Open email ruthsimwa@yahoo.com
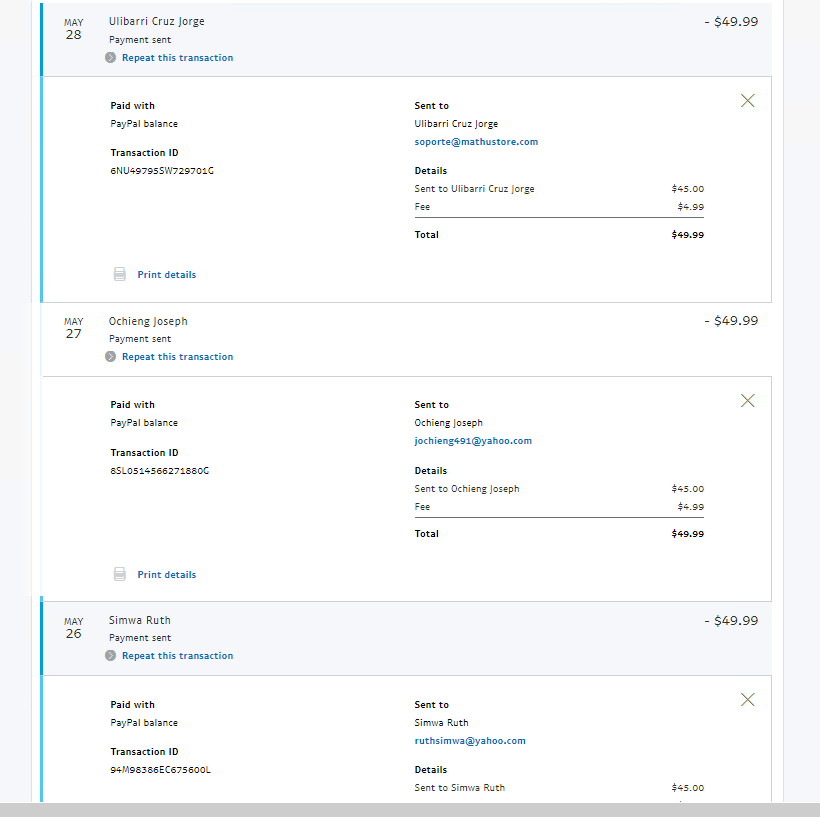The image size is (820, 817). (470, 741)
